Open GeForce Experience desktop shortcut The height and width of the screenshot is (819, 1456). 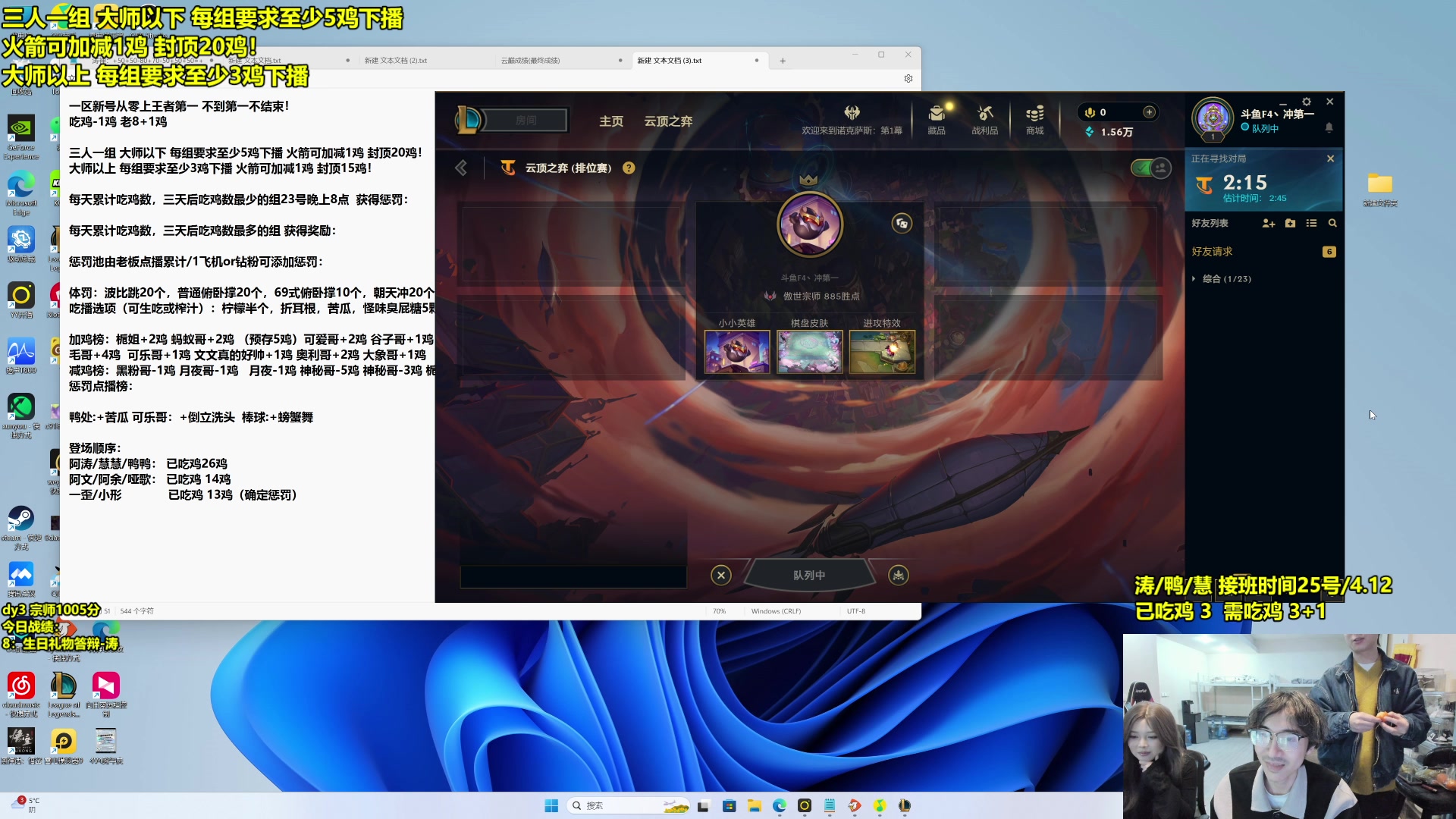(x=20, y=137)
